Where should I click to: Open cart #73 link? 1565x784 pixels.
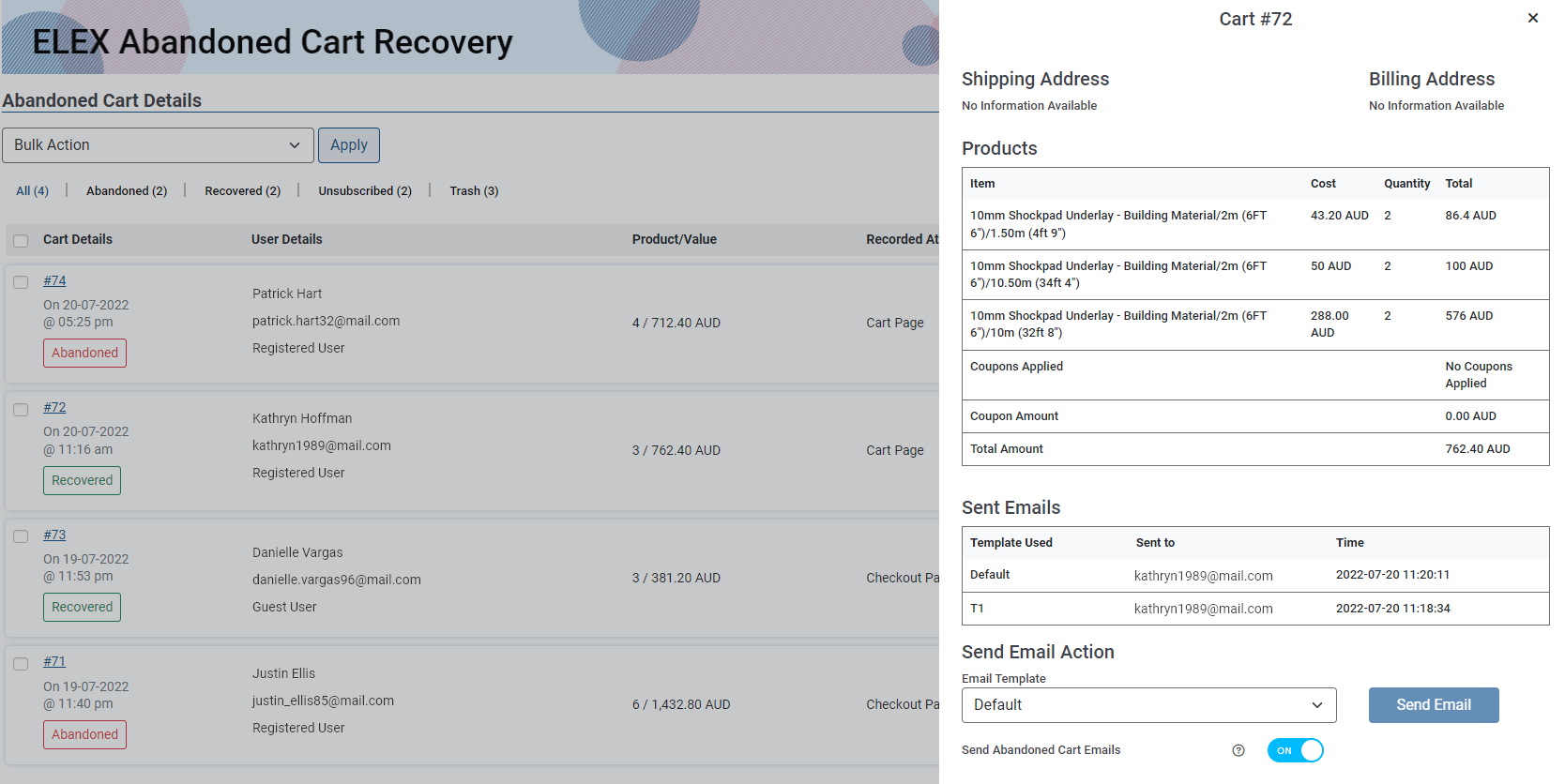pyautogui.click(x=54, y=535)
